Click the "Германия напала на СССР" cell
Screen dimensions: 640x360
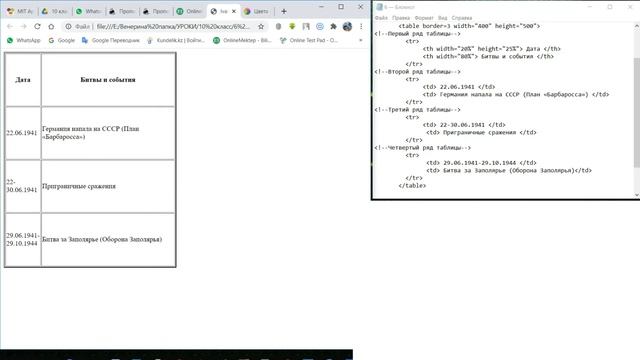click(x=108, y=133)
